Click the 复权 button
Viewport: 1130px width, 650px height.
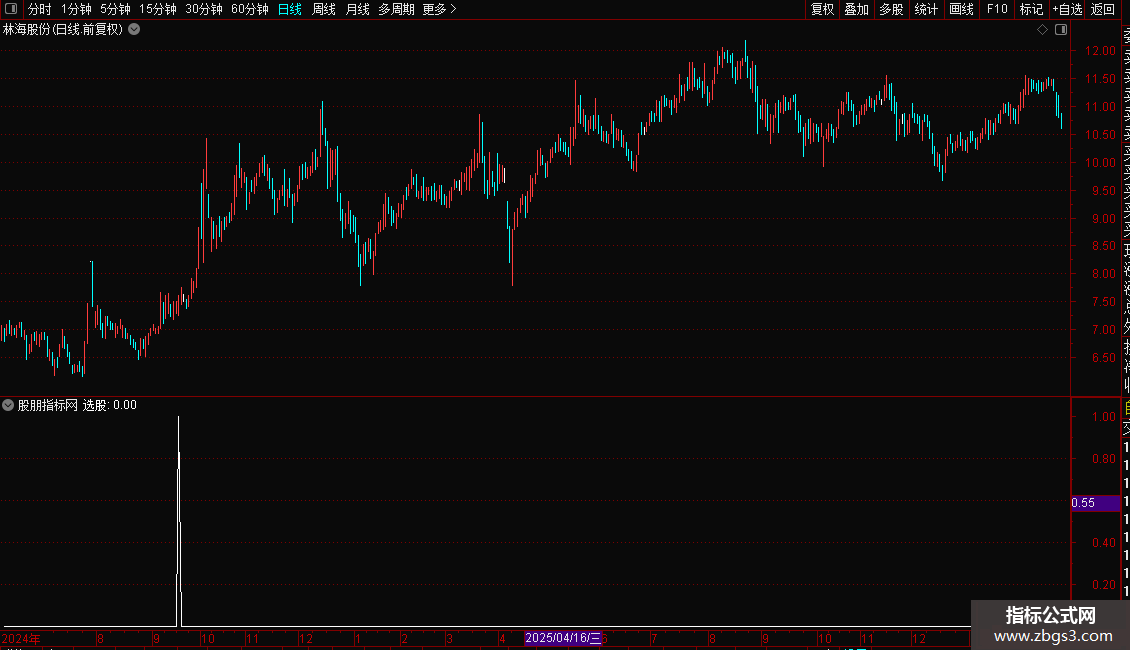click(x=822, y=9)
